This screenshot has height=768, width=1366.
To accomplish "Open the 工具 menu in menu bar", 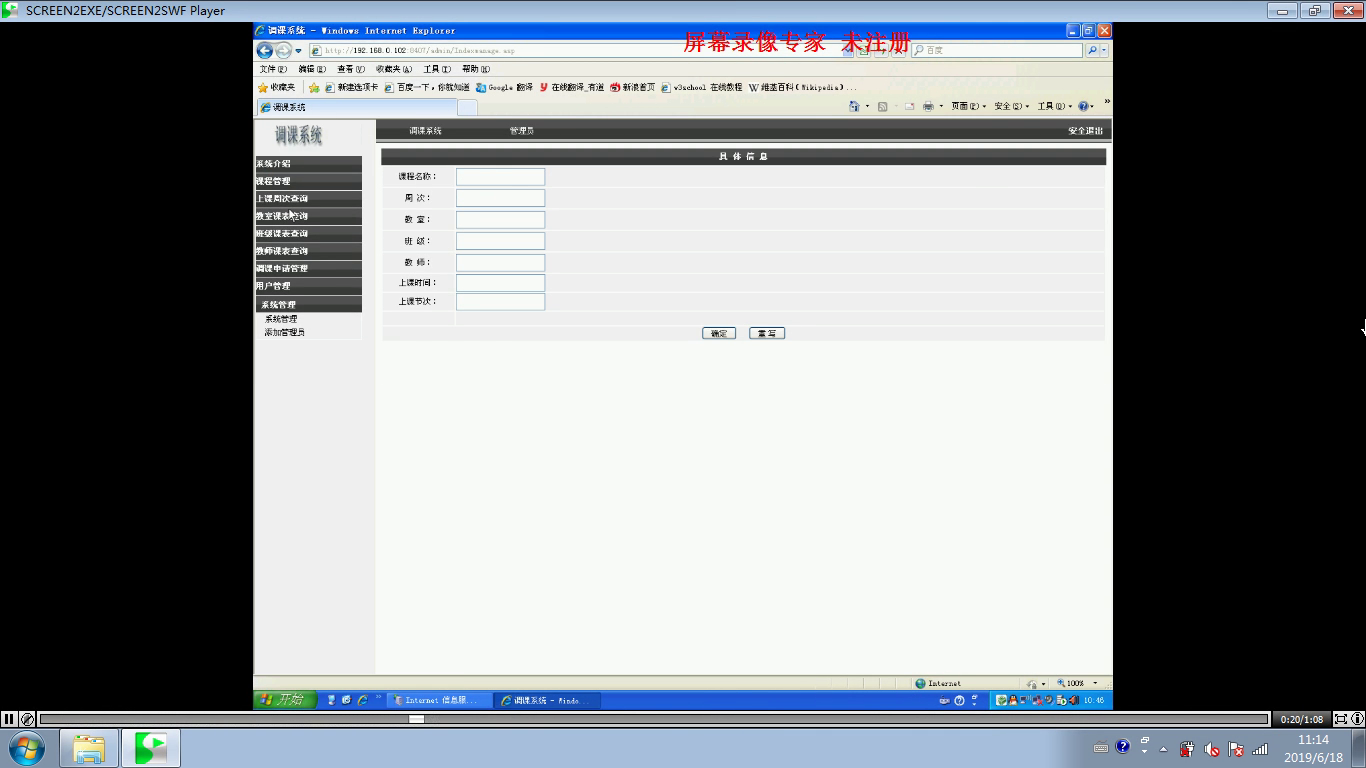I will [437, 69].
